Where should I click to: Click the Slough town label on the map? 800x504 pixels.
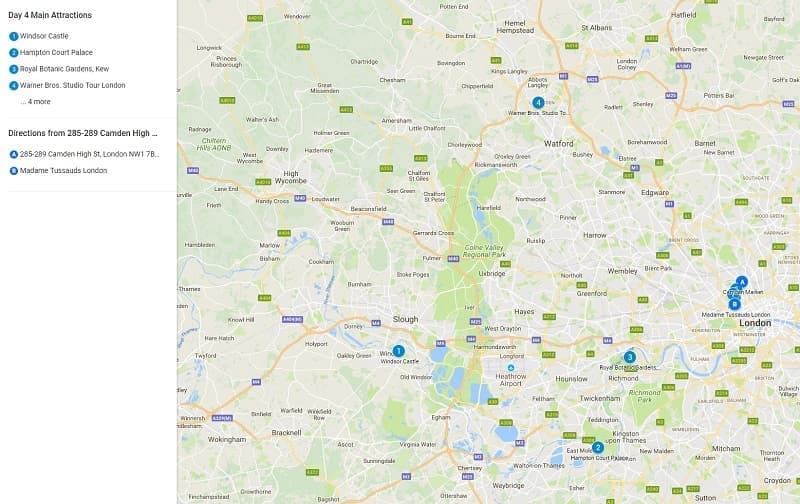tap(406, 319)
